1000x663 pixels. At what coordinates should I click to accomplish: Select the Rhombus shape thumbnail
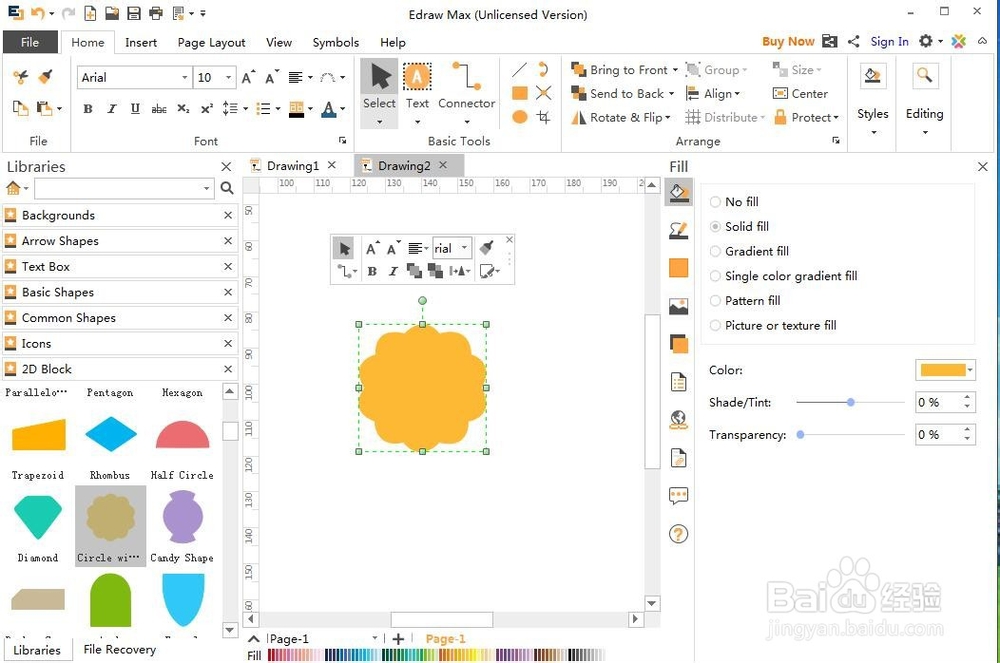(110, 443)
